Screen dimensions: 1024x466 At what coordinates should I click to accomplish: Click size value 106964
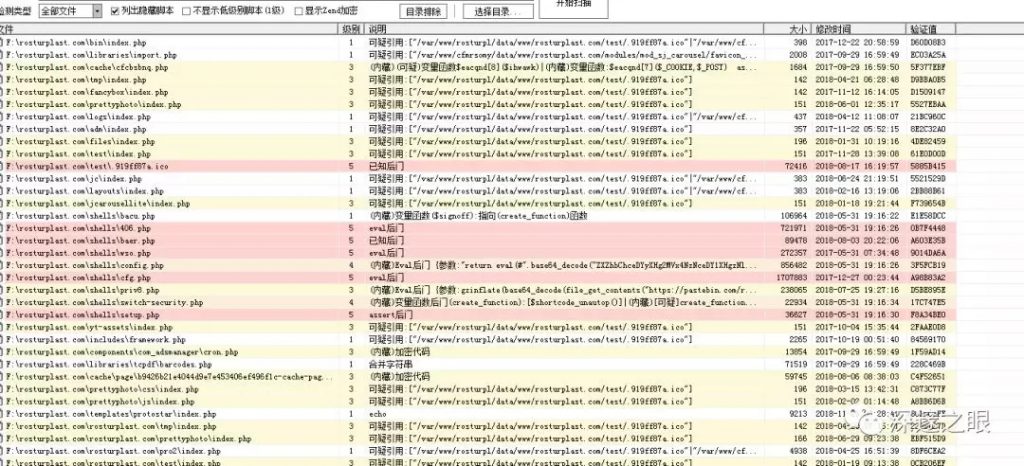pyautogui.click(x=794, y=216)
